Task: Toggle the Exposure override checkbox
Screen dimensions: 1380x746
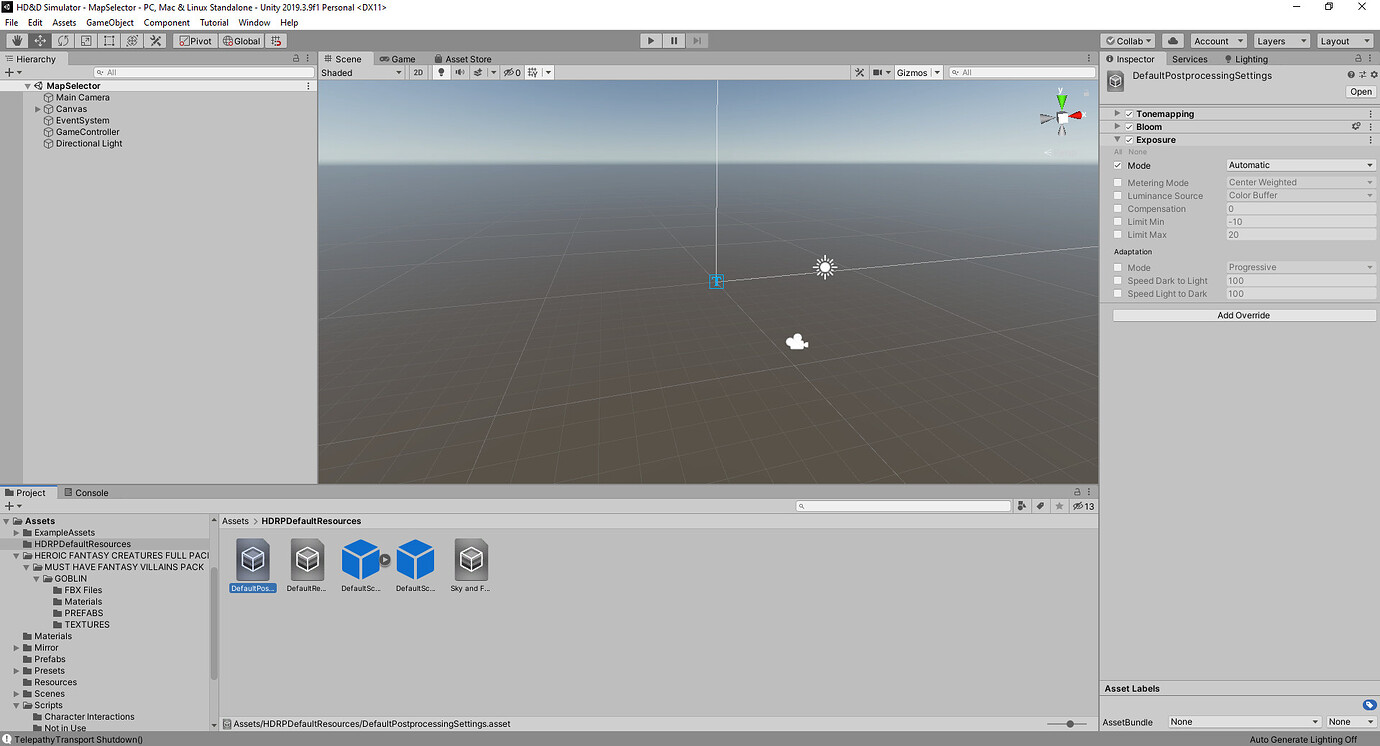Action: click(x=1128, y=139)
